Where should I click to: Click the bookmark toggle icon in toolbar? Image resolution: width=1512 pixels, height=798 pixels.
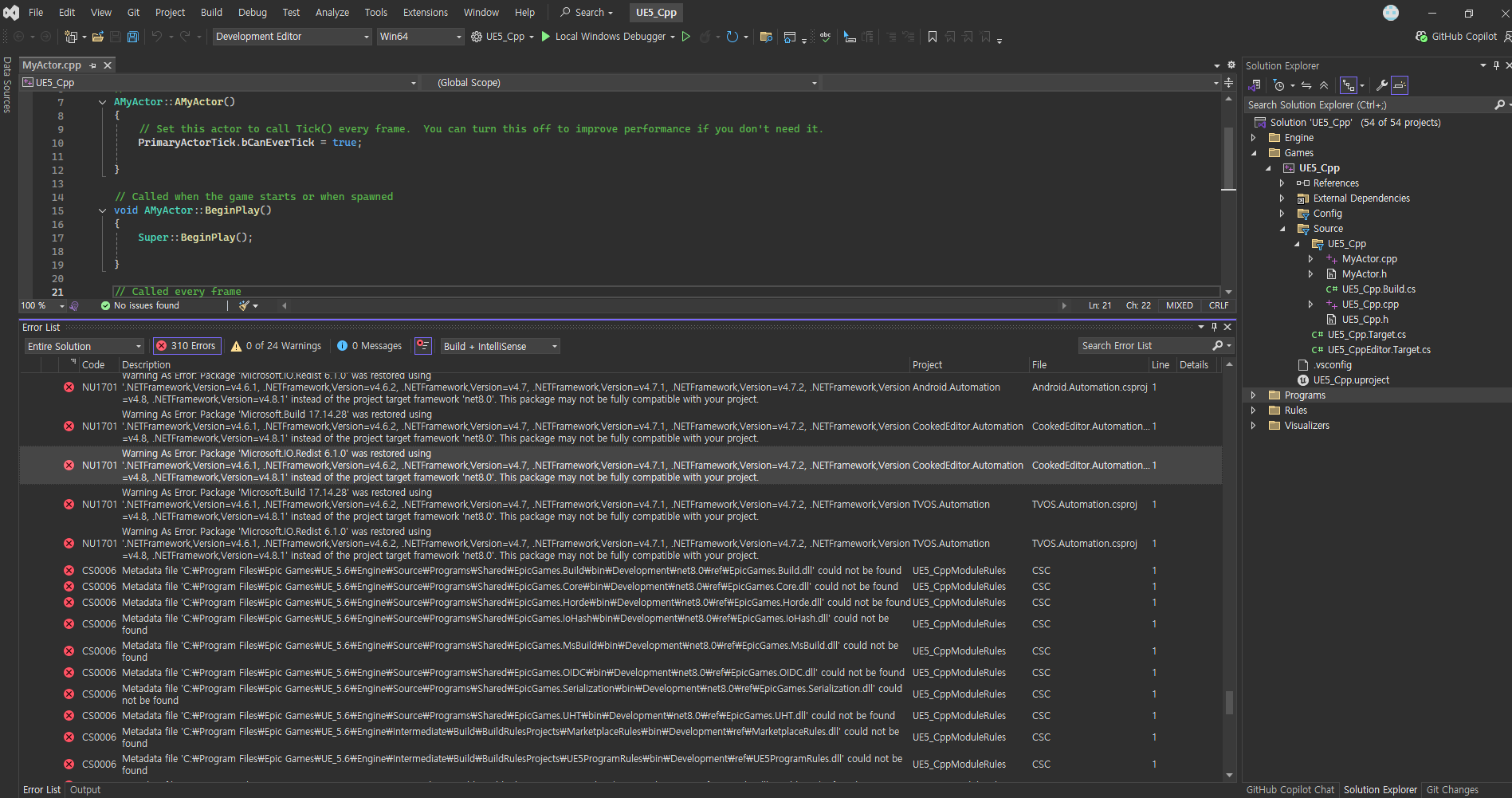932,37
